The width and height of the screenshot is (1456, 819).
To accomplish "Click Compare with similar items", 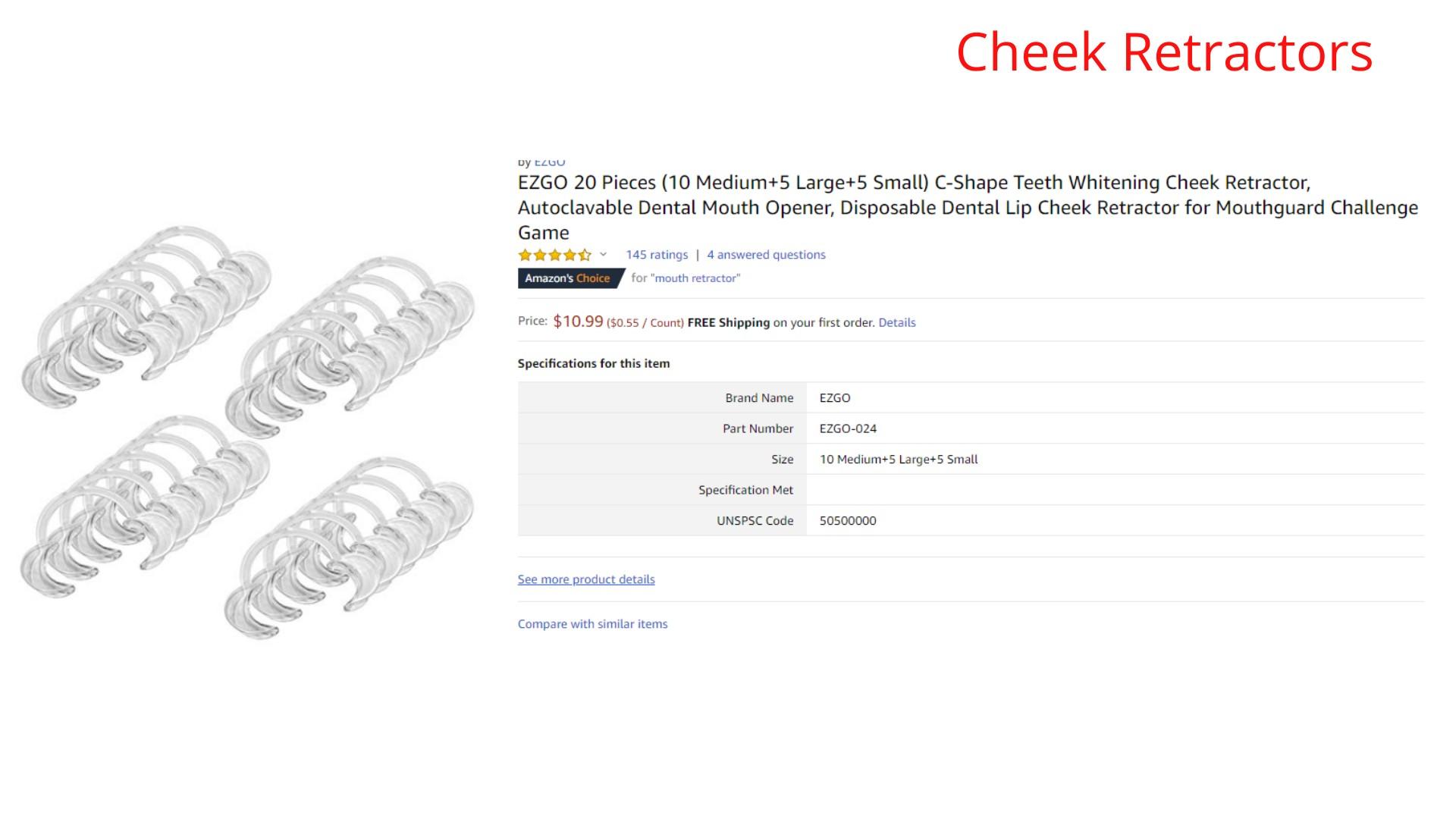I will pos(592,624).
